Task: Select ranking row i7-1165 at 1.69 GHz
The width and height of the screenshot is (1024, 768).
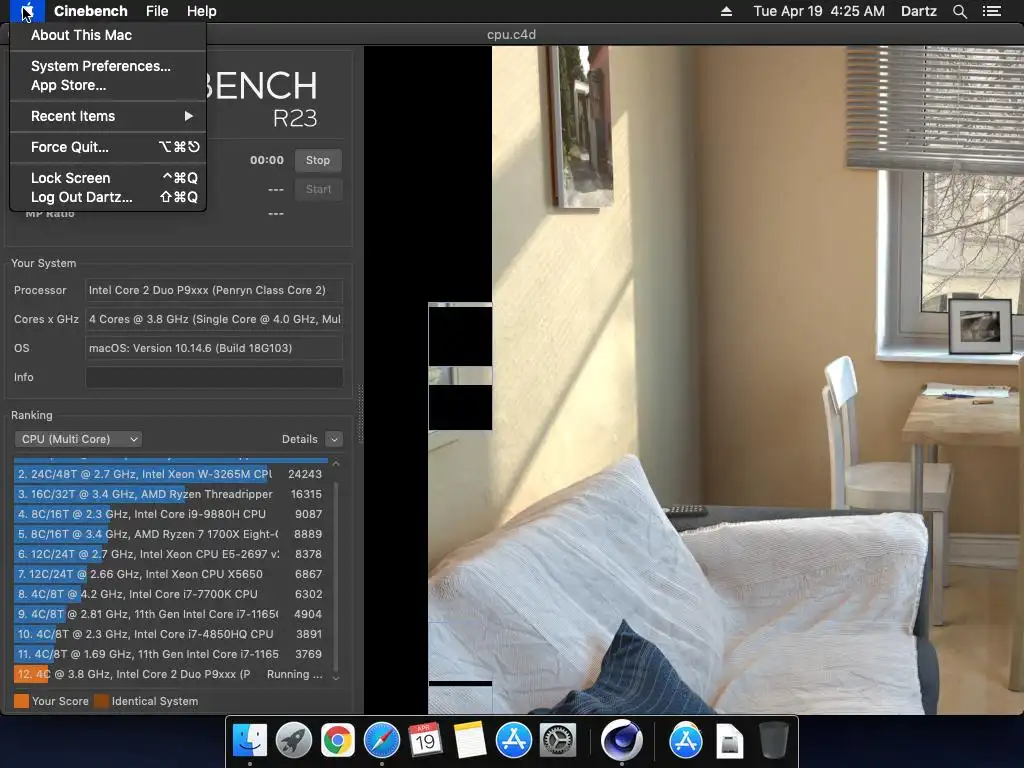Action: click(169, 654)
